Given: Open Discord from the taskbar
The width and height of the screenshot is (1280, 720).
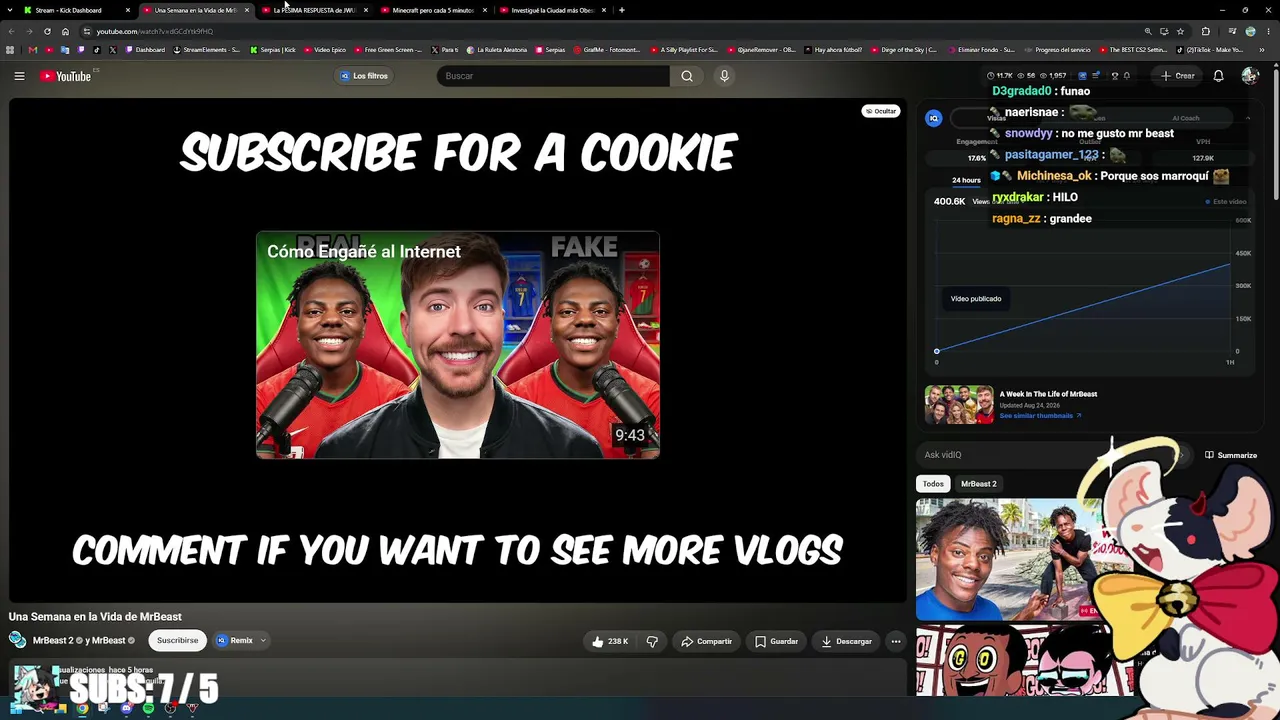Looking at the screenshot, I should [126, 709].
